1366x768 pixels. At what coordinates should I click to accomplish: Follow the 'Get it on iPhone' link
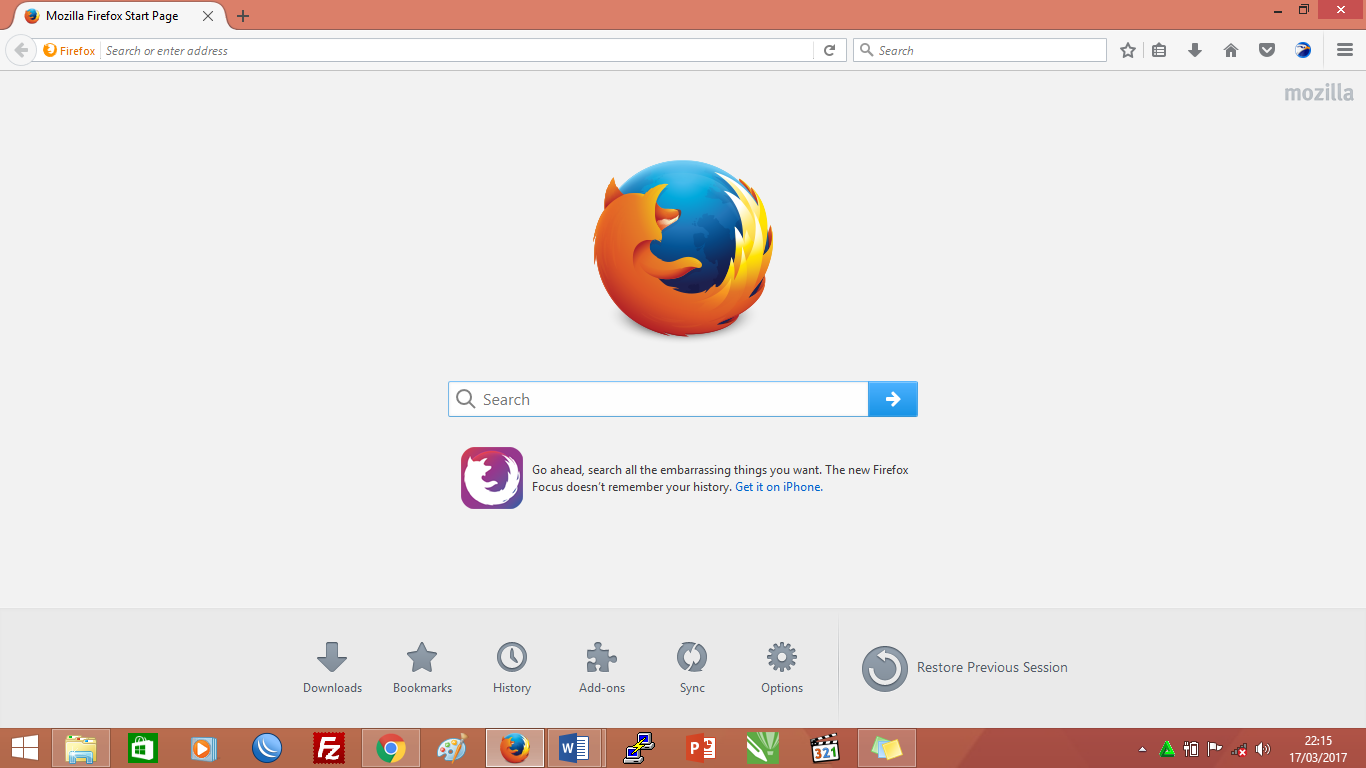pos(779,487)
